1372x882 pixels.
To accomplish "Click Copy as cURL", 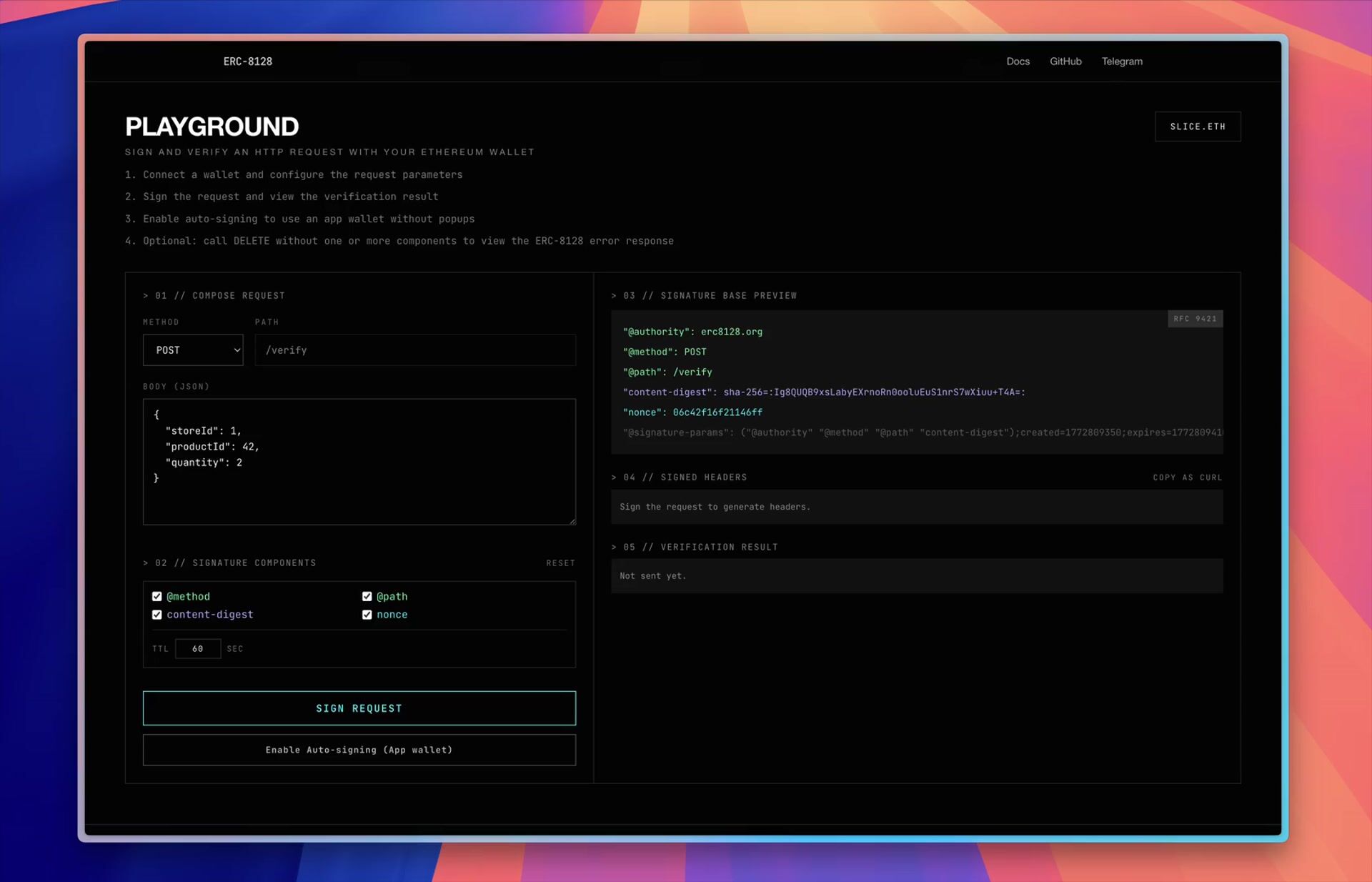I will click(x=1187, y=477).
